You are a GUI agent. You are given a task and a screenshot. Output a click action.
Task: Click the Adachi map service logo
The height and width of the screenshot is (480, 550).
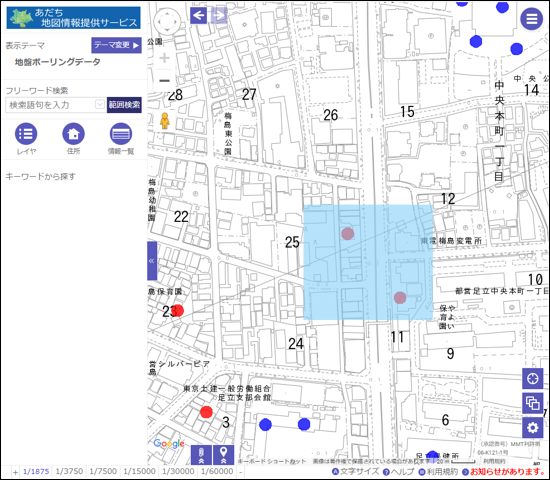tap(74, 18)
